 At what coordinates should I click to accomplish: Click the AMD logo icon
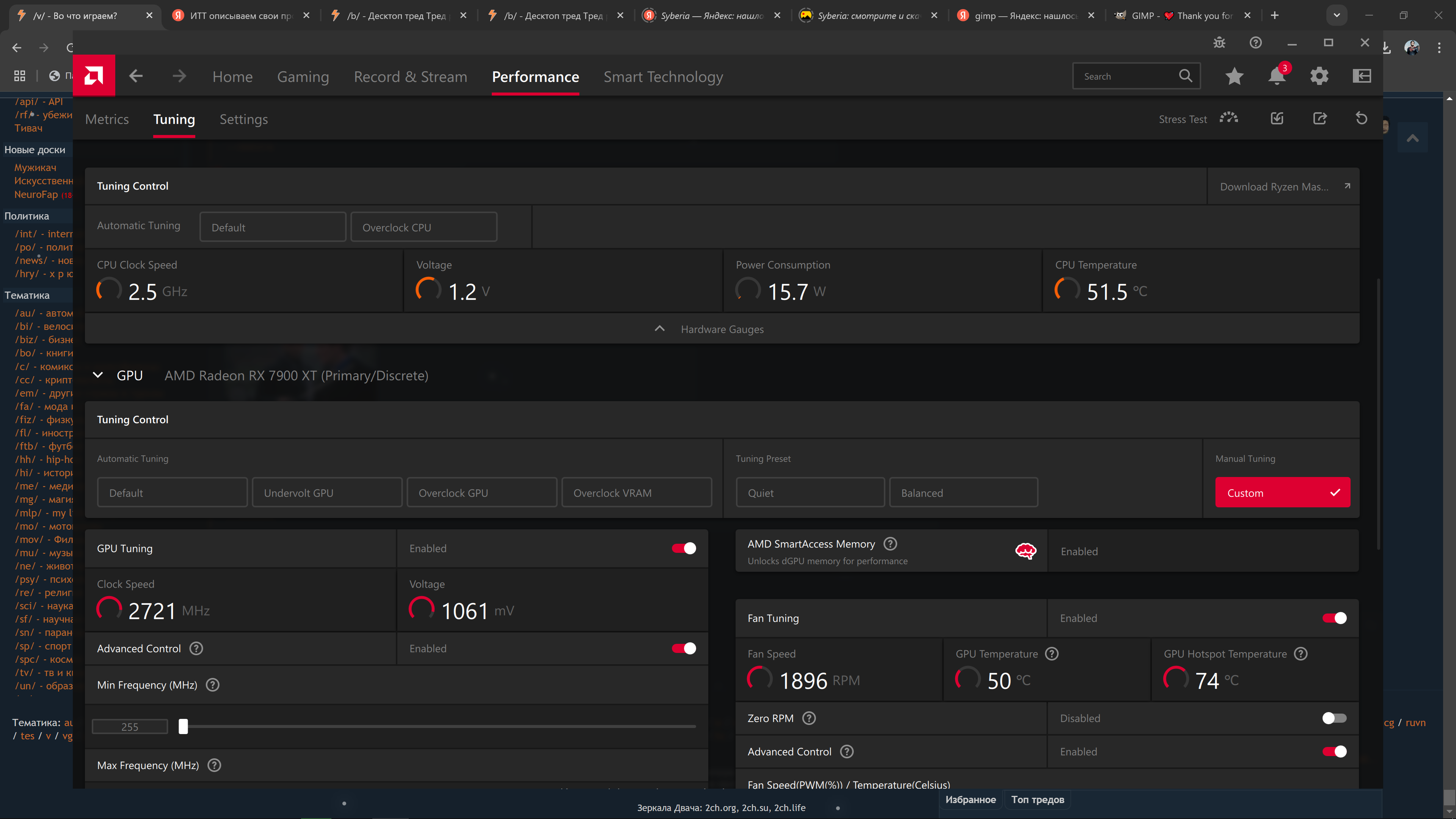(x=94, y=76)
